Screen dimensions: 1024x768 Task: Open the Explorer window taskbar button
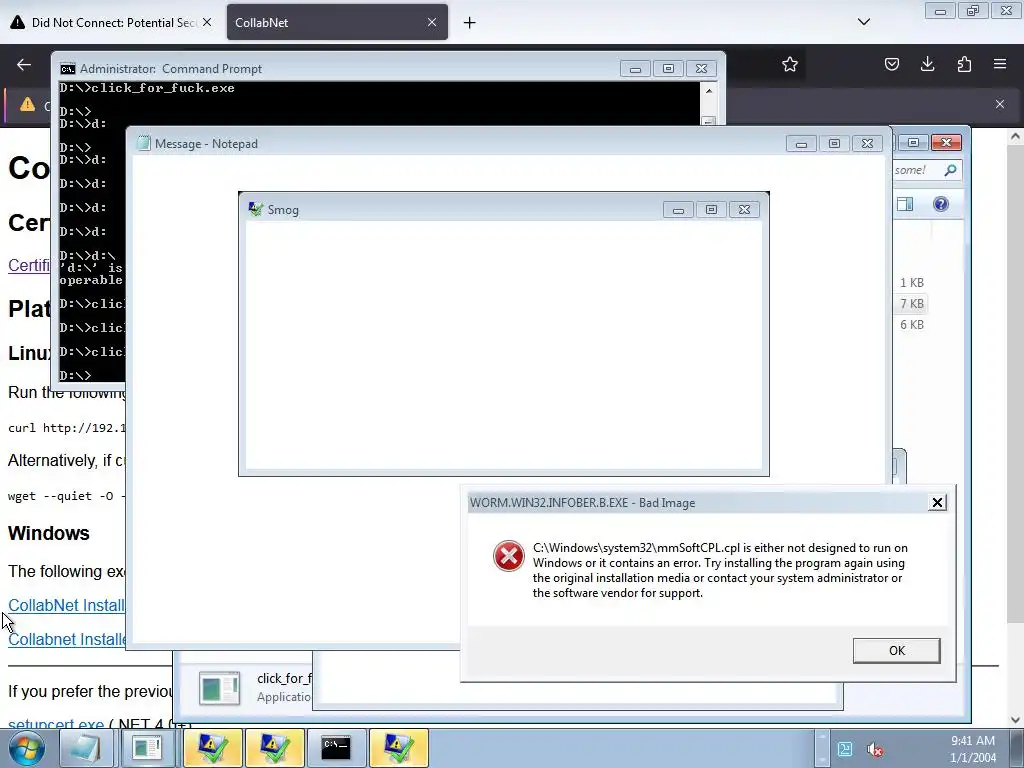tap(147, 748)
